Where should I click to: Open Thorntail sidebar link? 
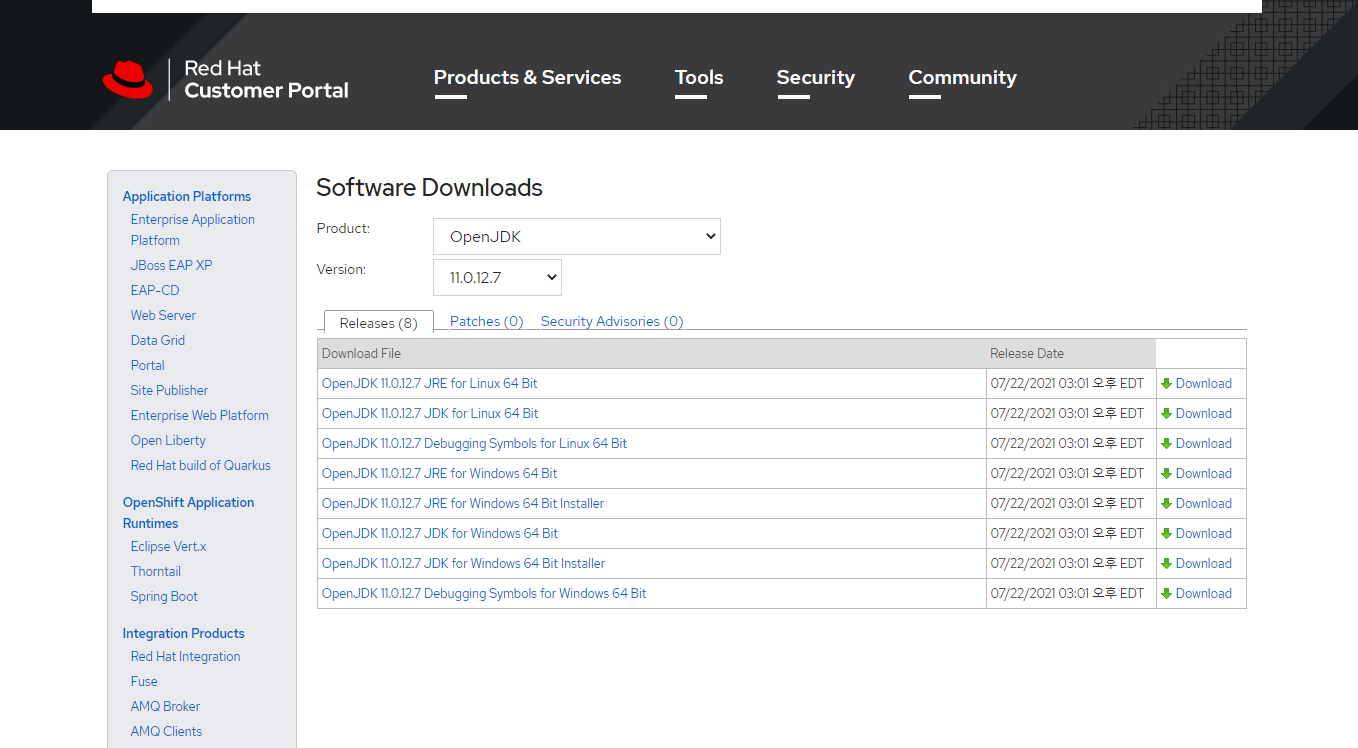point(156,572)
